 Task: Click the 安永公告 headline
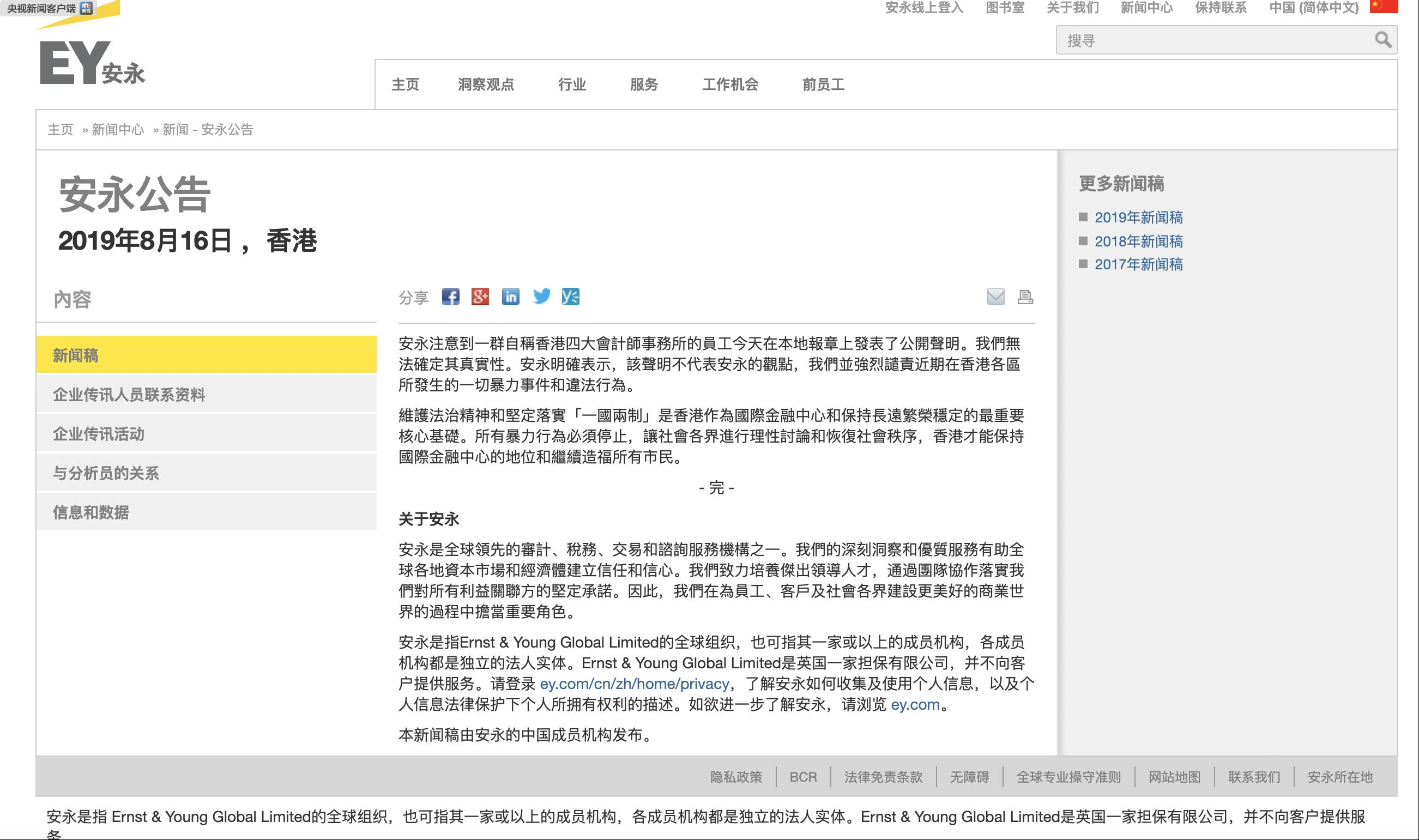point(135,194)
